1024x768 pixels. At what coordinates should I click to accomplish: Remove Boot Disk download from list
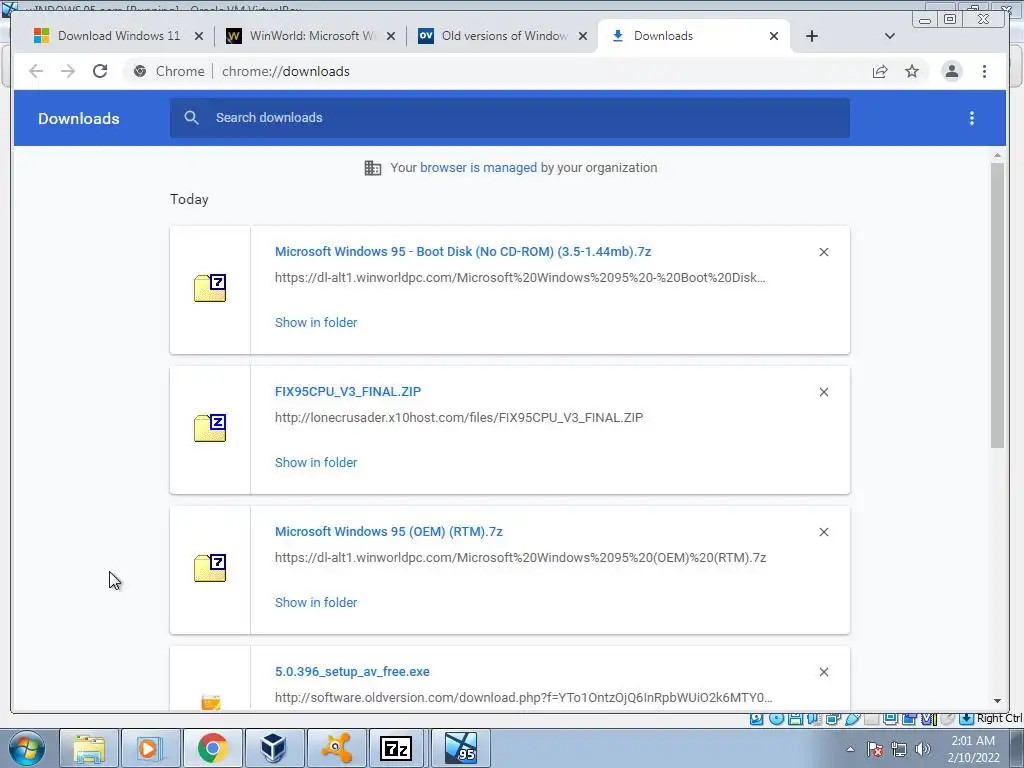pos(824,252)
